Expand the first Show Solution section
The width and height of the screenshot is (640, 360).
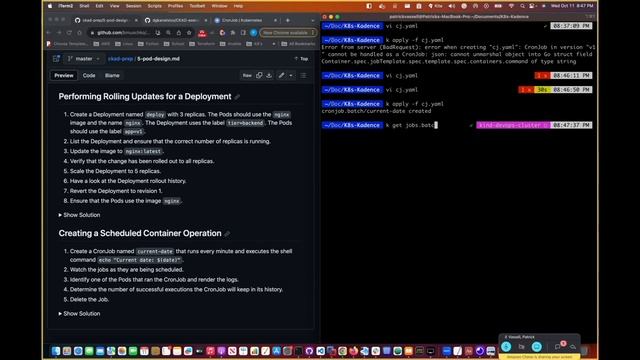[79, 215]
